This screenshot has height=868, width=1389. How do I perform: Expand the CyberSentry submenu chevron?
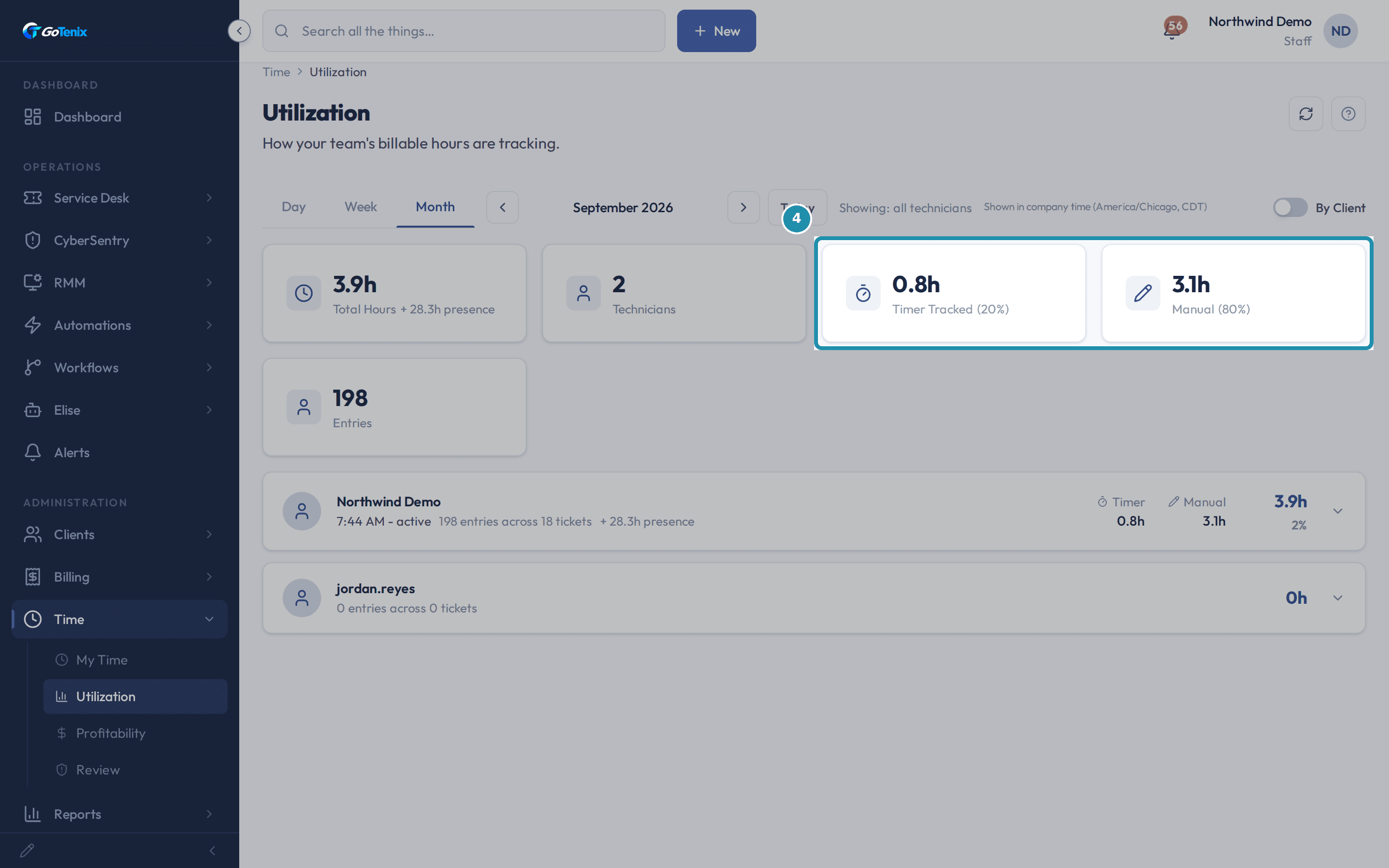click(x=209, y=240)
